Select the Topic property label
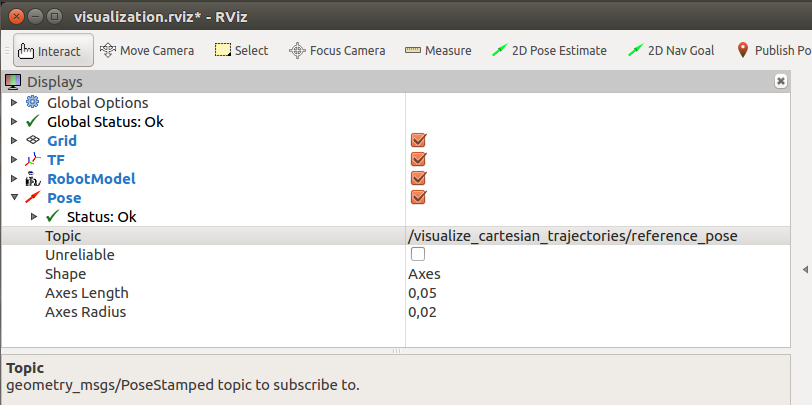 [63, 236]
